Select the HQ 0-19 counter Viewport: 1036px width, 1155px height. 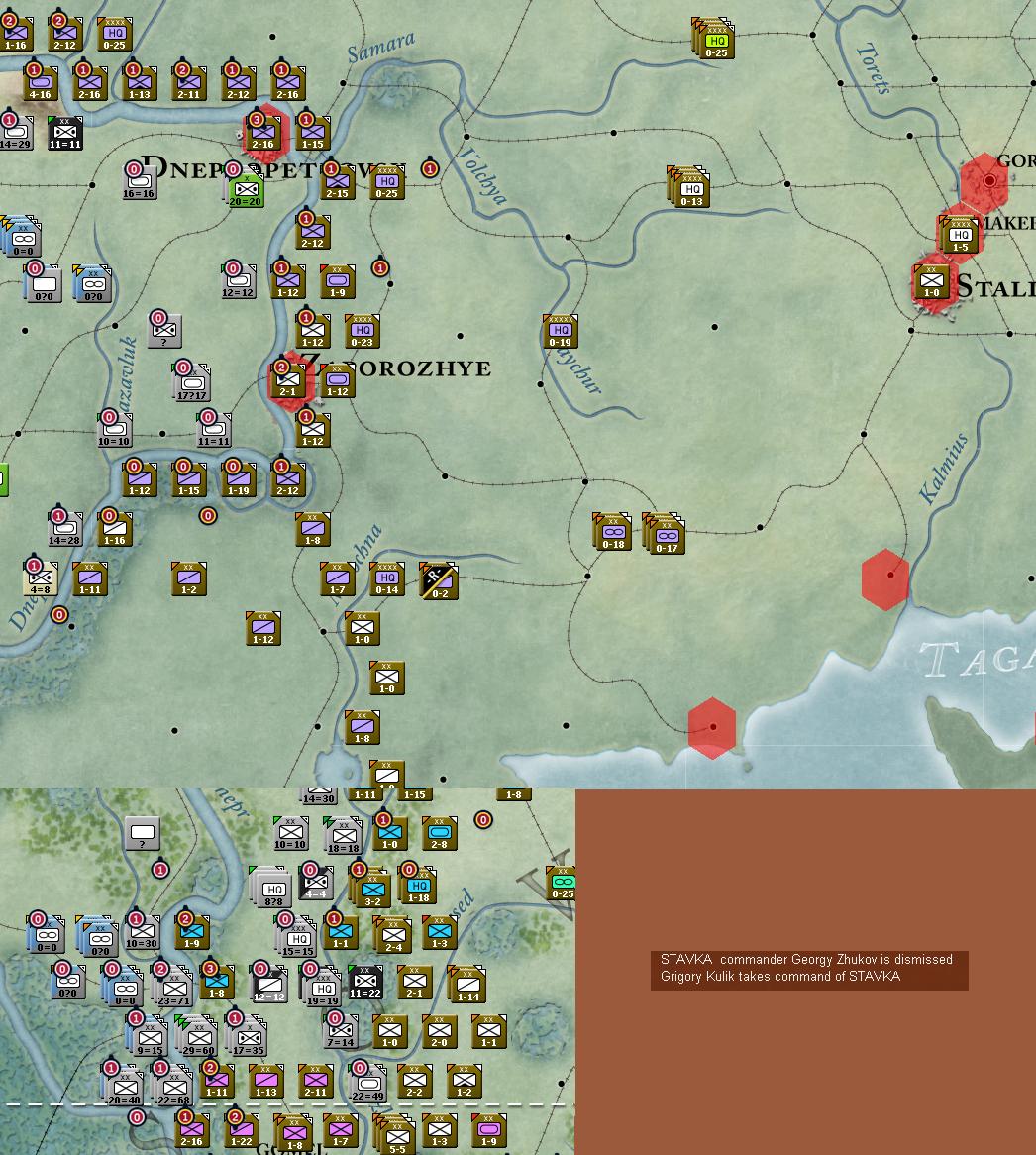click(x=560, y=331)
